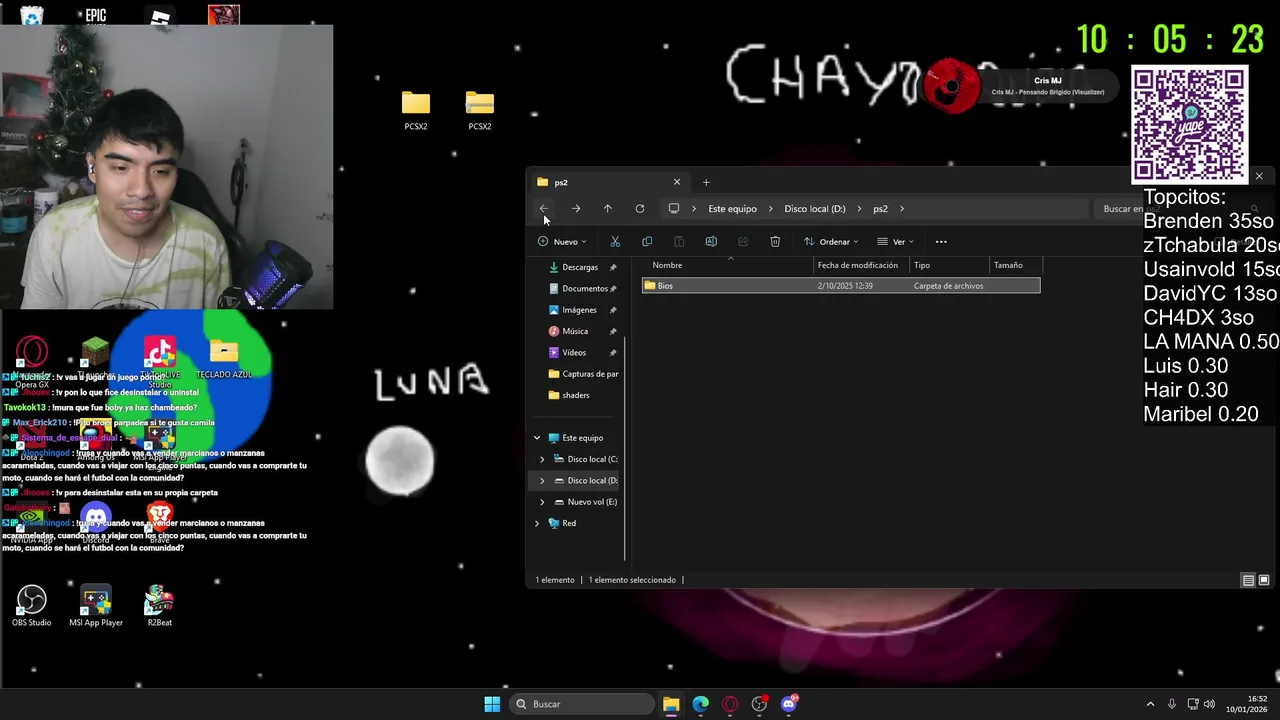The width and height of the screenshot is (1280, 720).
Task: Click the Rename icon in toolbar
Action: coord(711,242)
